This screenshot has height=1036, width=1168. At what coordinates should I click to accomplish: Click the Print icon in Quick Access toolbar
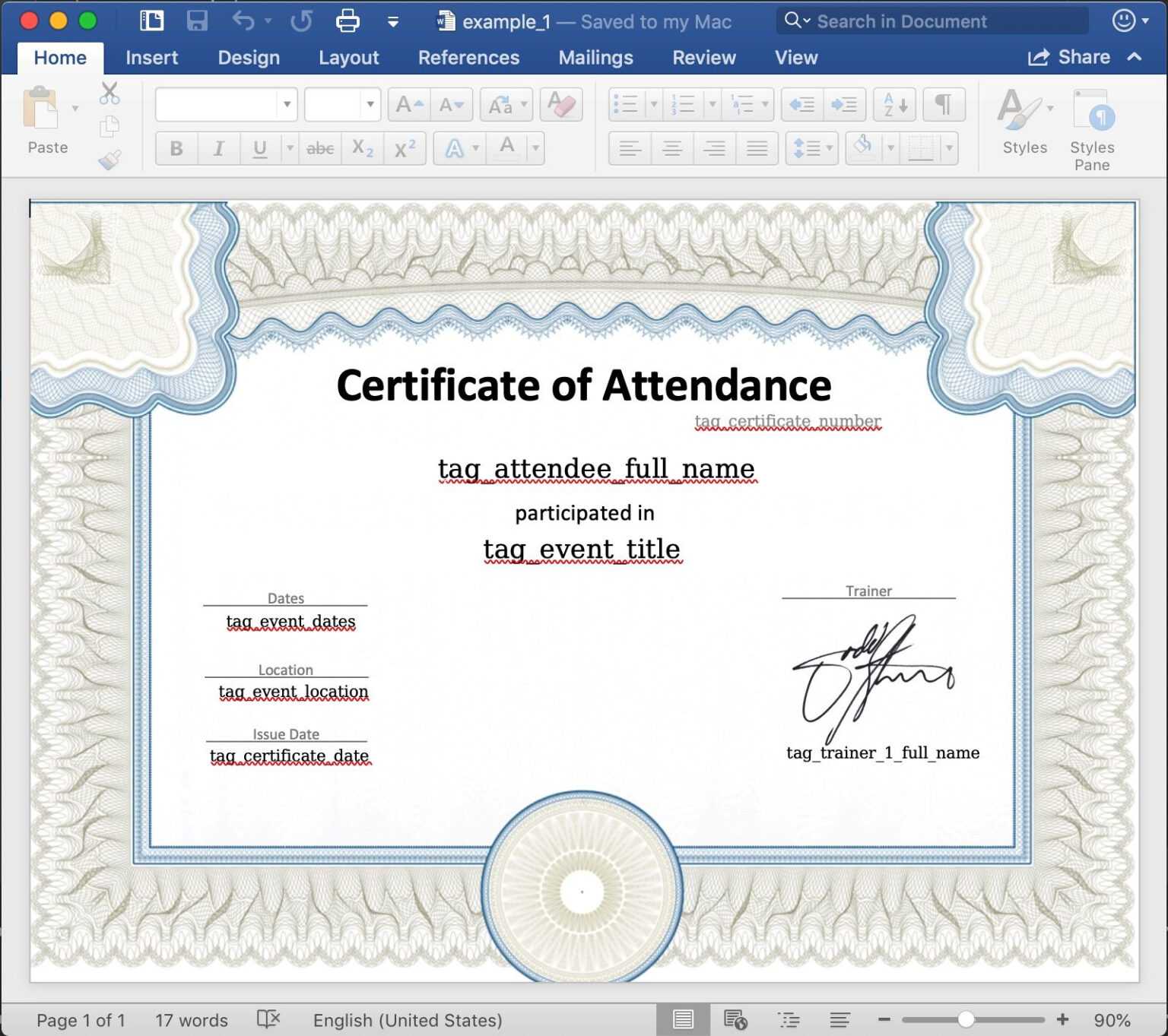coord(347,21)
